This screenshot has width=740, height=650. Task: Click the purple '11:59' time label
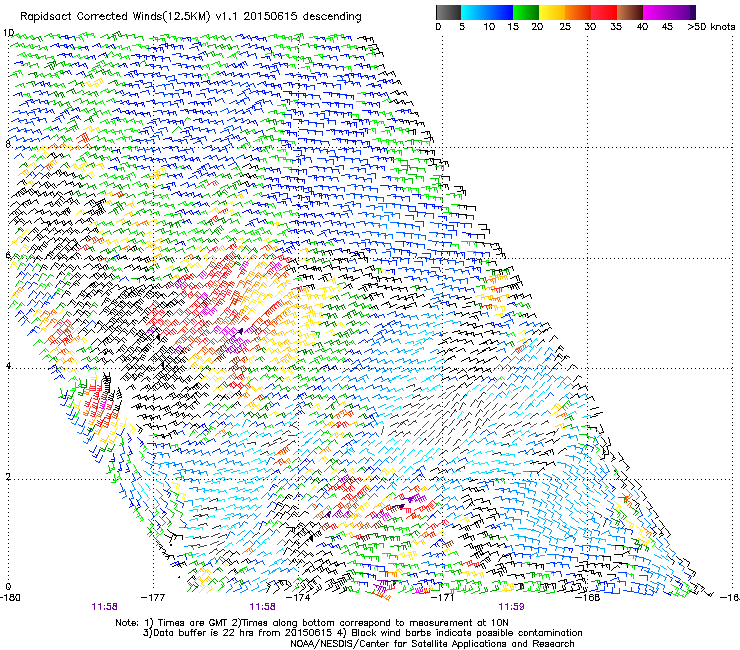(x=511, y=607)
